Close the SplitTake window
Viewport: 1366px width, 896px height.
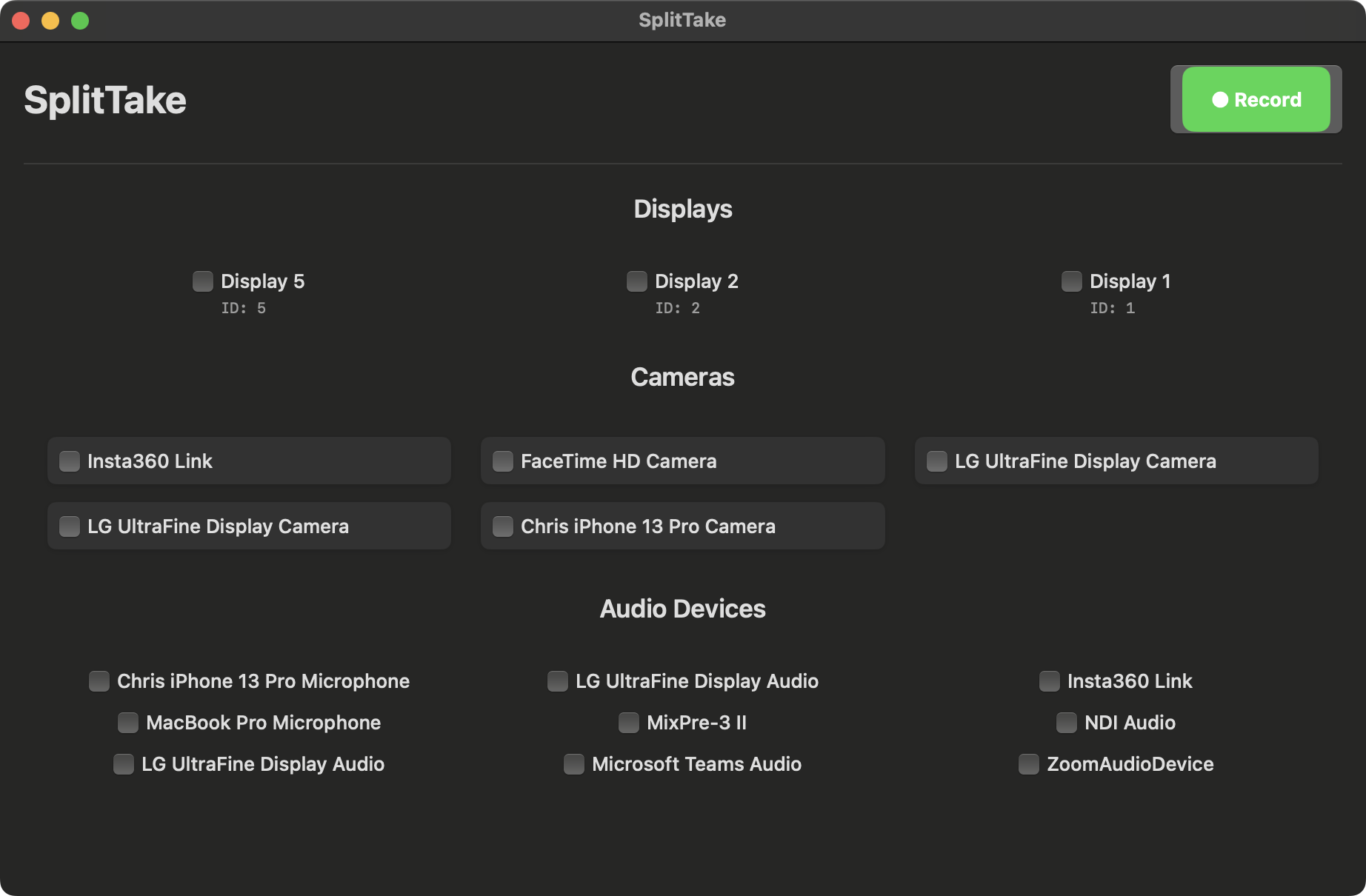coord(21,21)
